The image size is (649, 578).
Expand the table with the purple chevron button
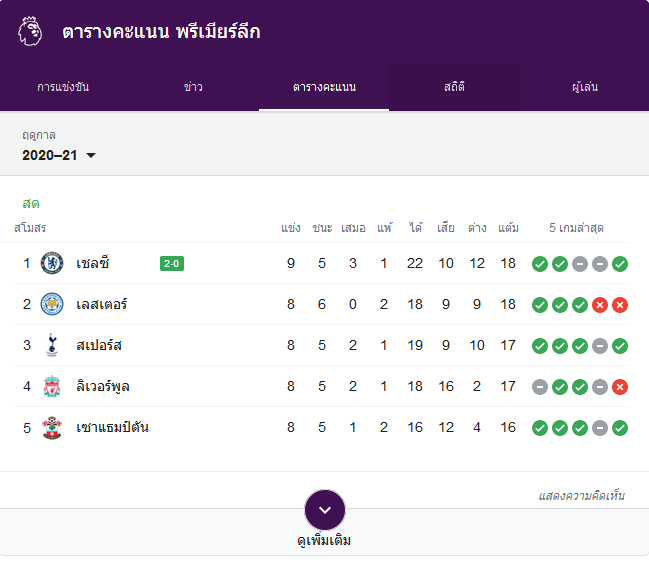325,510
